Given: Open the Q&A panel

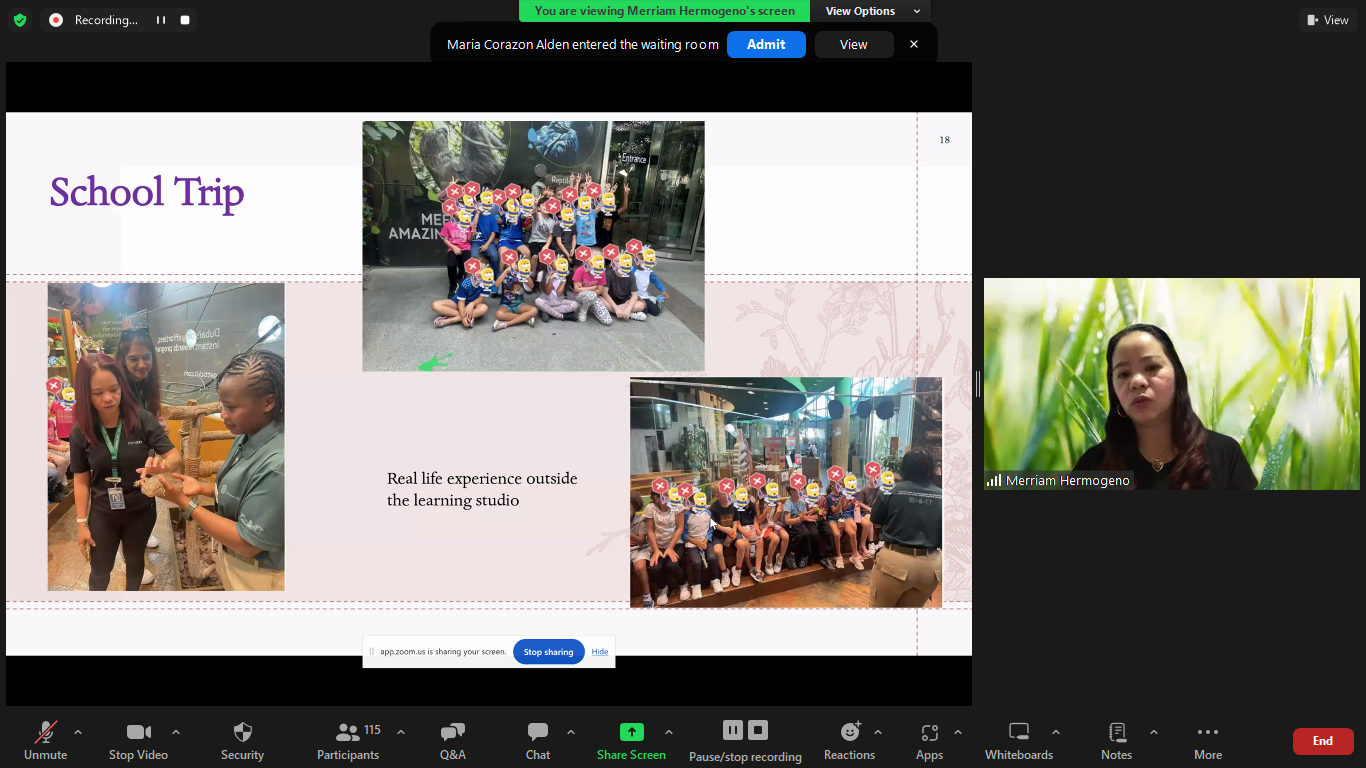Looking at the screenshot, I should pyautogui.click(x=452, y=740).
